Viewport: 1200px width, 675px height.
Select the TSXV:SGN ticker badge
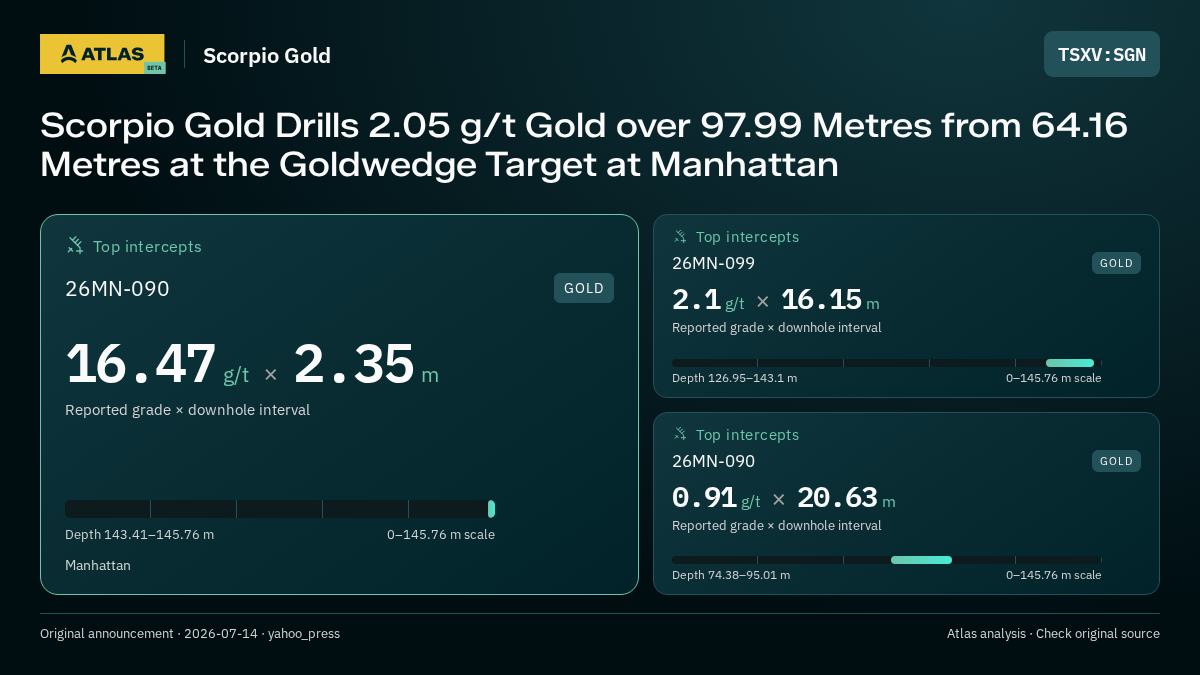click(1102, 54)
